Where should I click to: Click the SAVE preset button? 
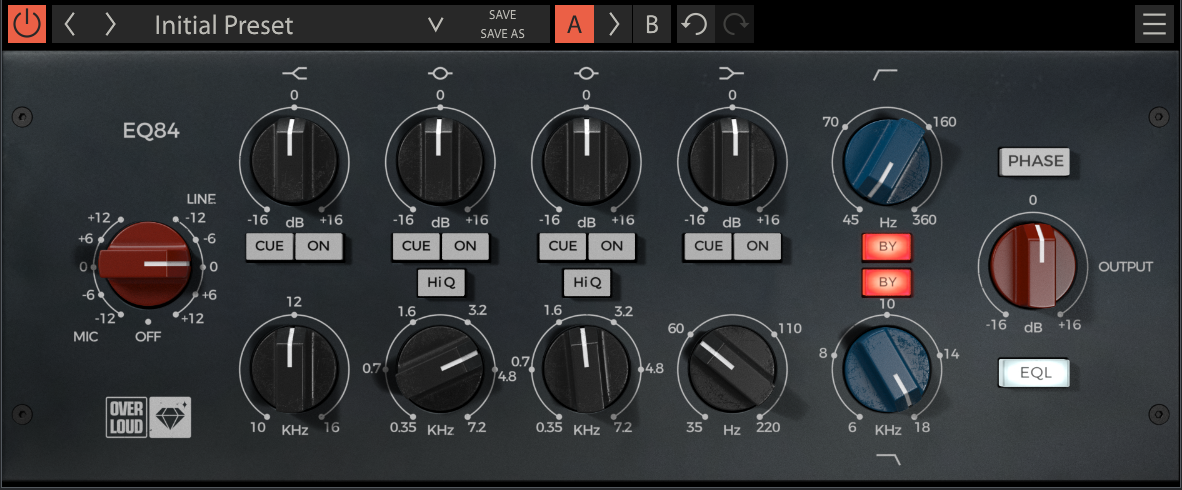pyautogui.click(x=502, y=15)
